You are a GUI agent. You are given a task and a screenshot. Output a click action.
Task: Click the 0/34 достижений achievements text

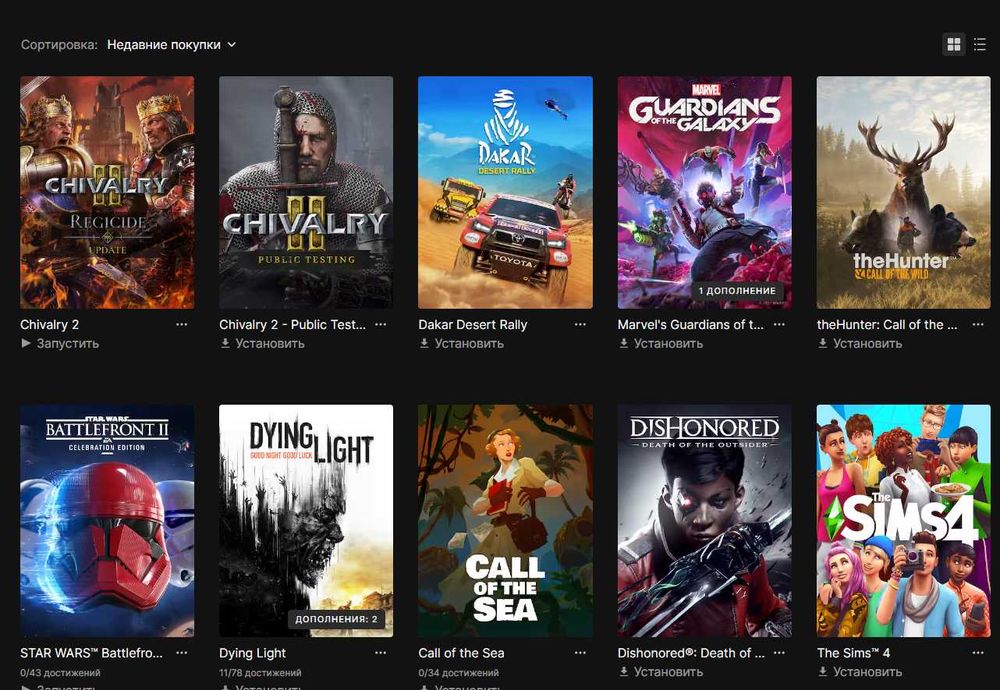pos(459,673)
